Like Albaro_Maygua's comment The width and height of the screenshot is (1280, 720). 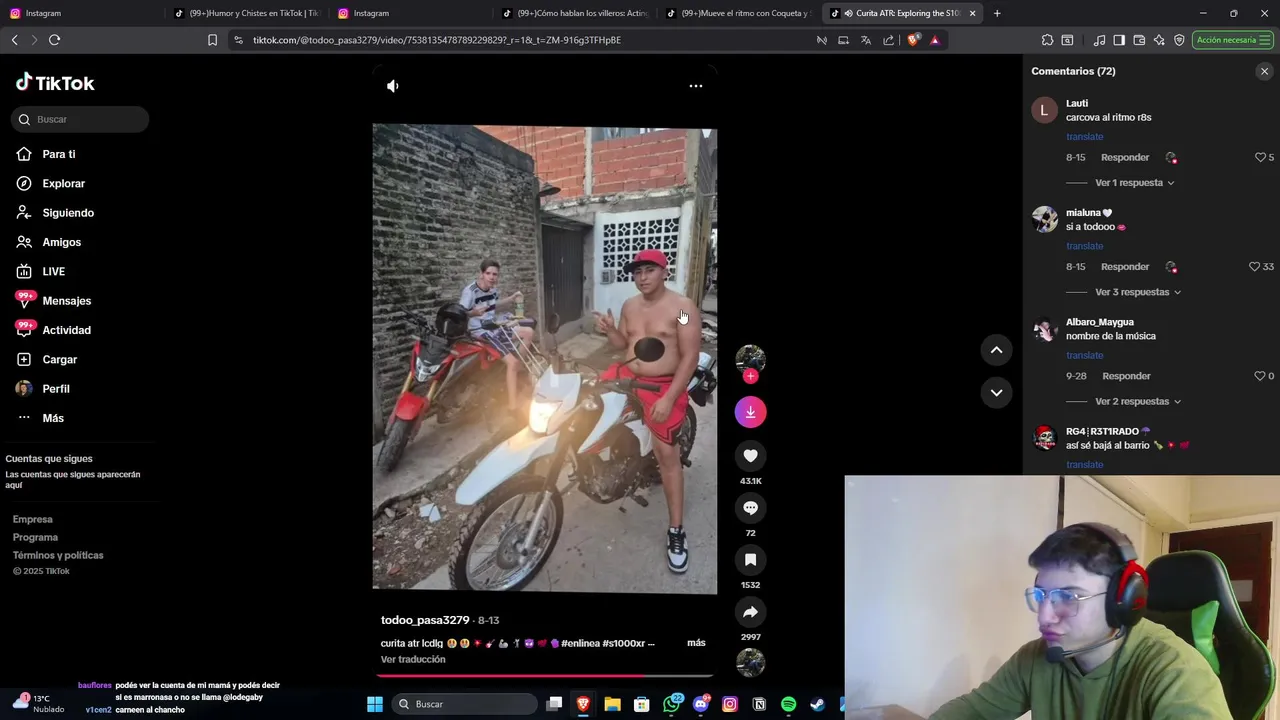[1260, 376]
